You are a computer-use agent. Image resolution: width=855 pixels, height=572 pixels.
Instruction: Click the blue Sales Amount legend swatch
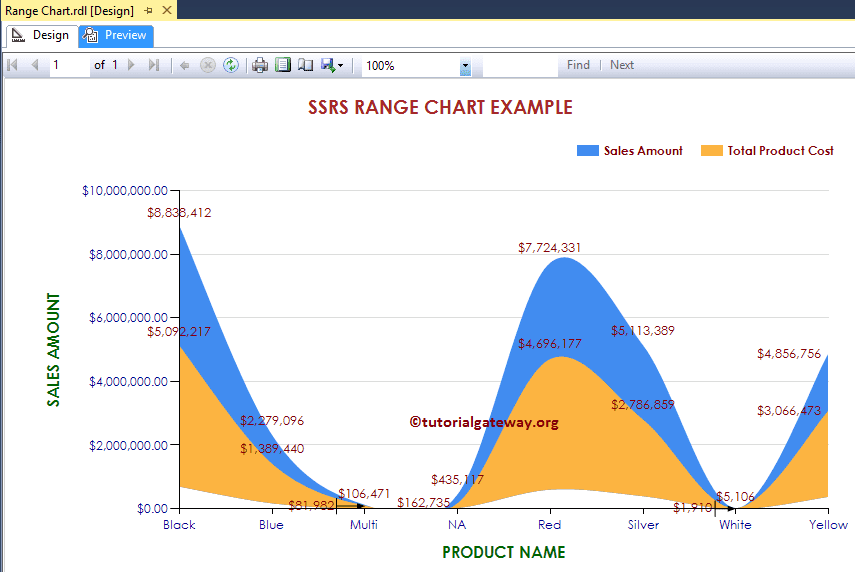click(588, 151)
